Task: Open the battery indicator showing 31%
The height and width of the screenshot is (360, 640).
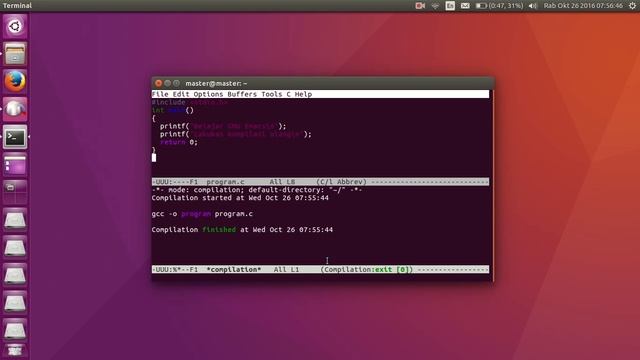Action: click(x=499, y=6)
